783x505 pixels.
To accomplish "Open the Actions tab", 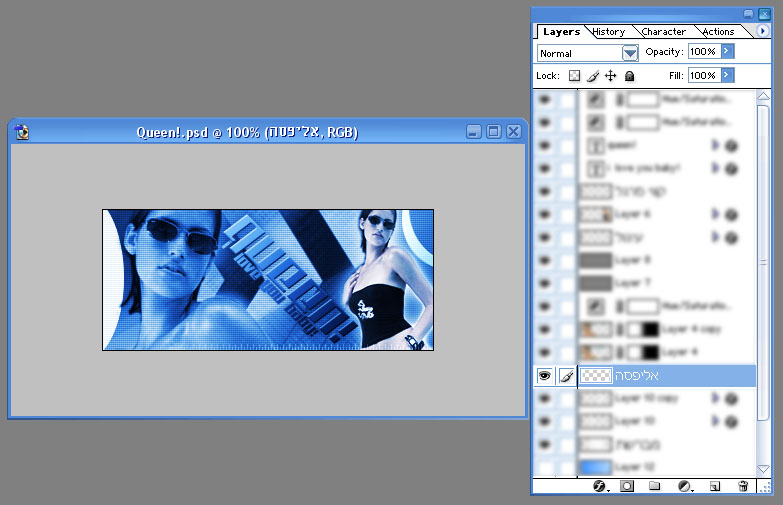I will tap(718, 32).
